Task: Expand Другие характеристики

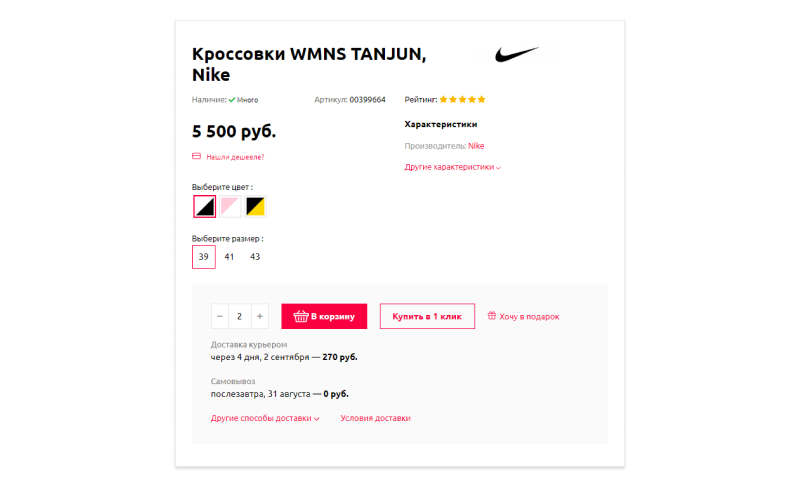Action: click(453, 167)
